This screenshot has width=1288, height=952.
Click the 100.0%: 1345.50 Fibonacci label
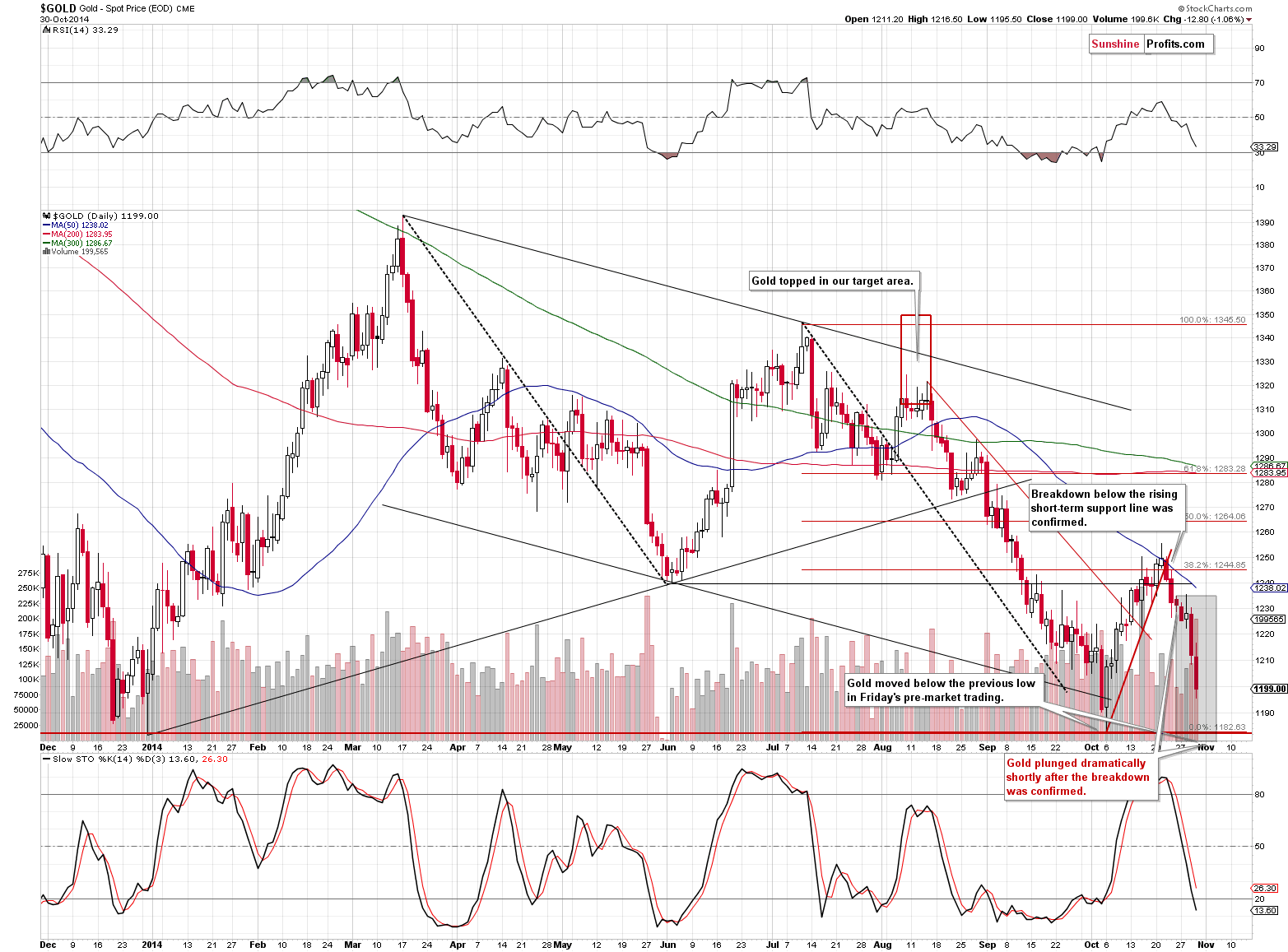[1212, 319]
